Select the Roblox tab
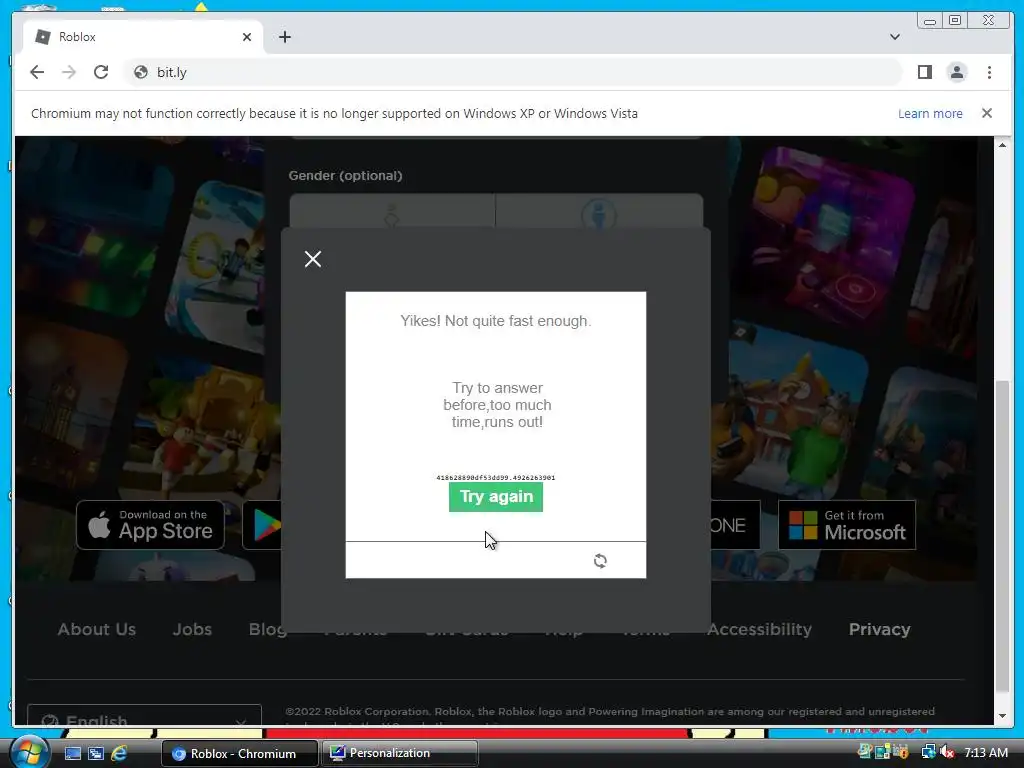 (x=144, y=37)
